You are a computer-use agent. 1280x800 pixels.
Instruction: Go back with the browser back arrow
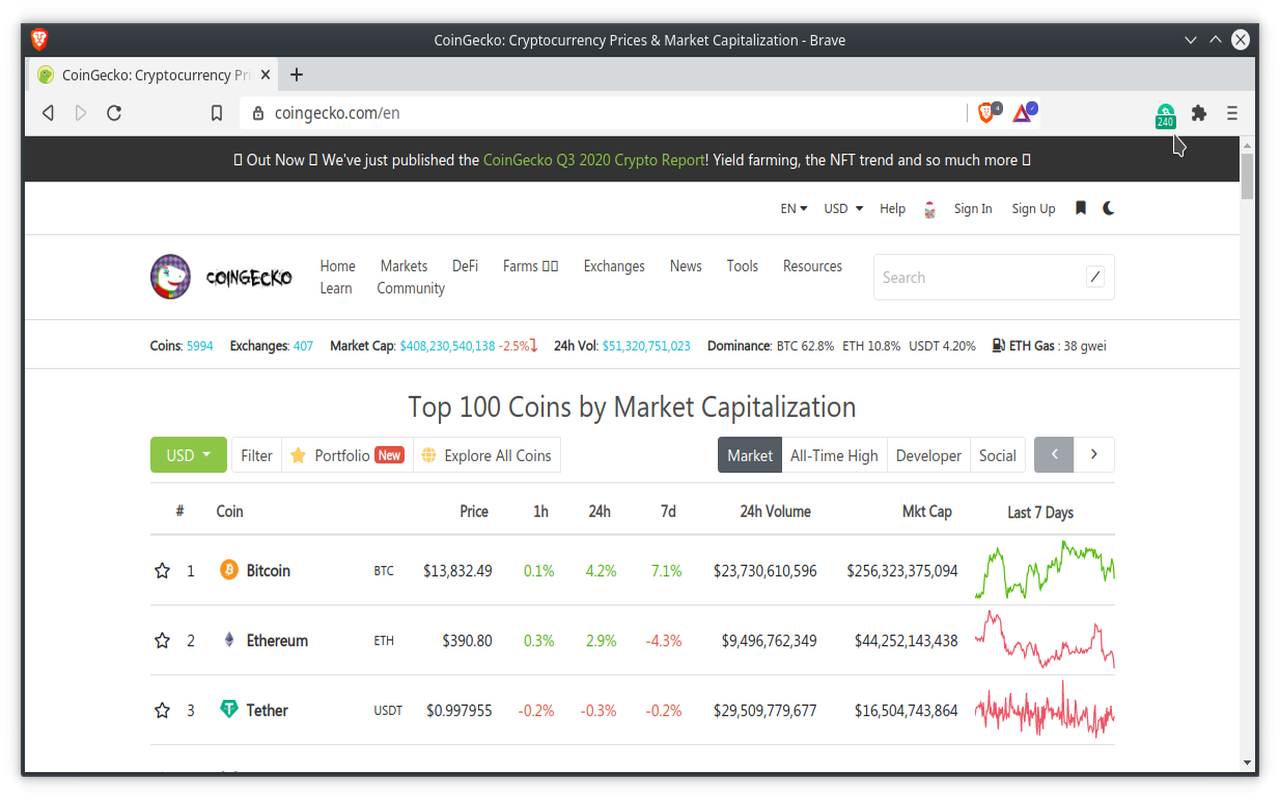click(x=47, y=113)
